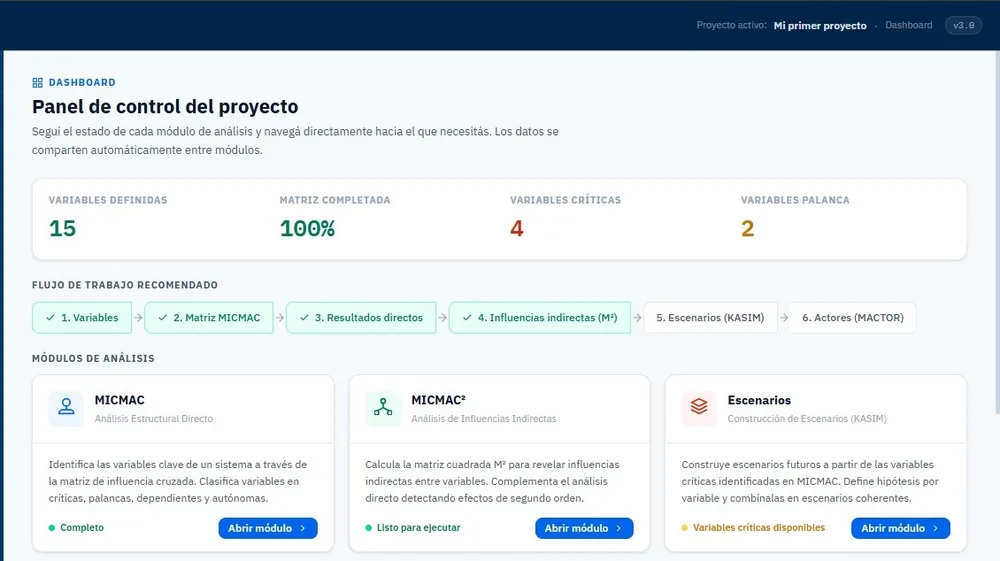
Task: Select workflow step 5. Escenarios (KASIM)
Action: [x=710, y=317]
